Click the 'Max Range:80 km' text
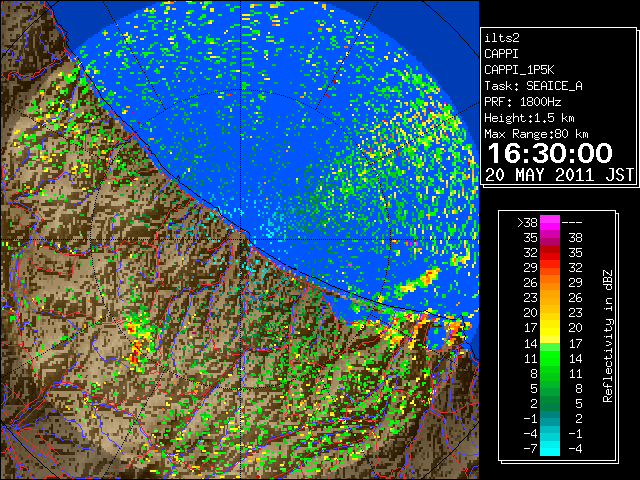This screenshot has height=480, width=640. click(536, 134)
